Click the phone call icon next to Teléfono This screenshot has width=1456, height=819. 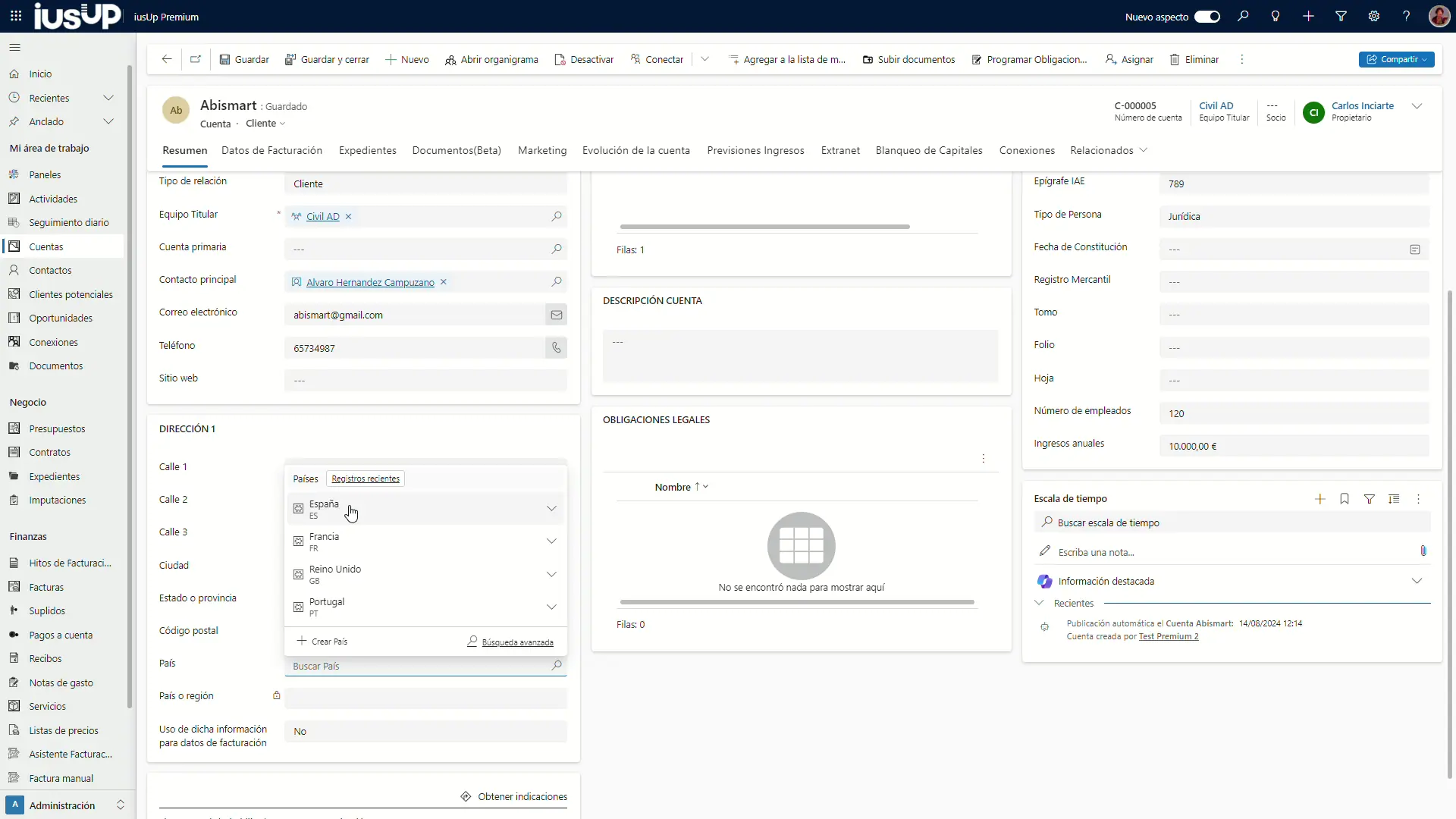pos(556,348)
